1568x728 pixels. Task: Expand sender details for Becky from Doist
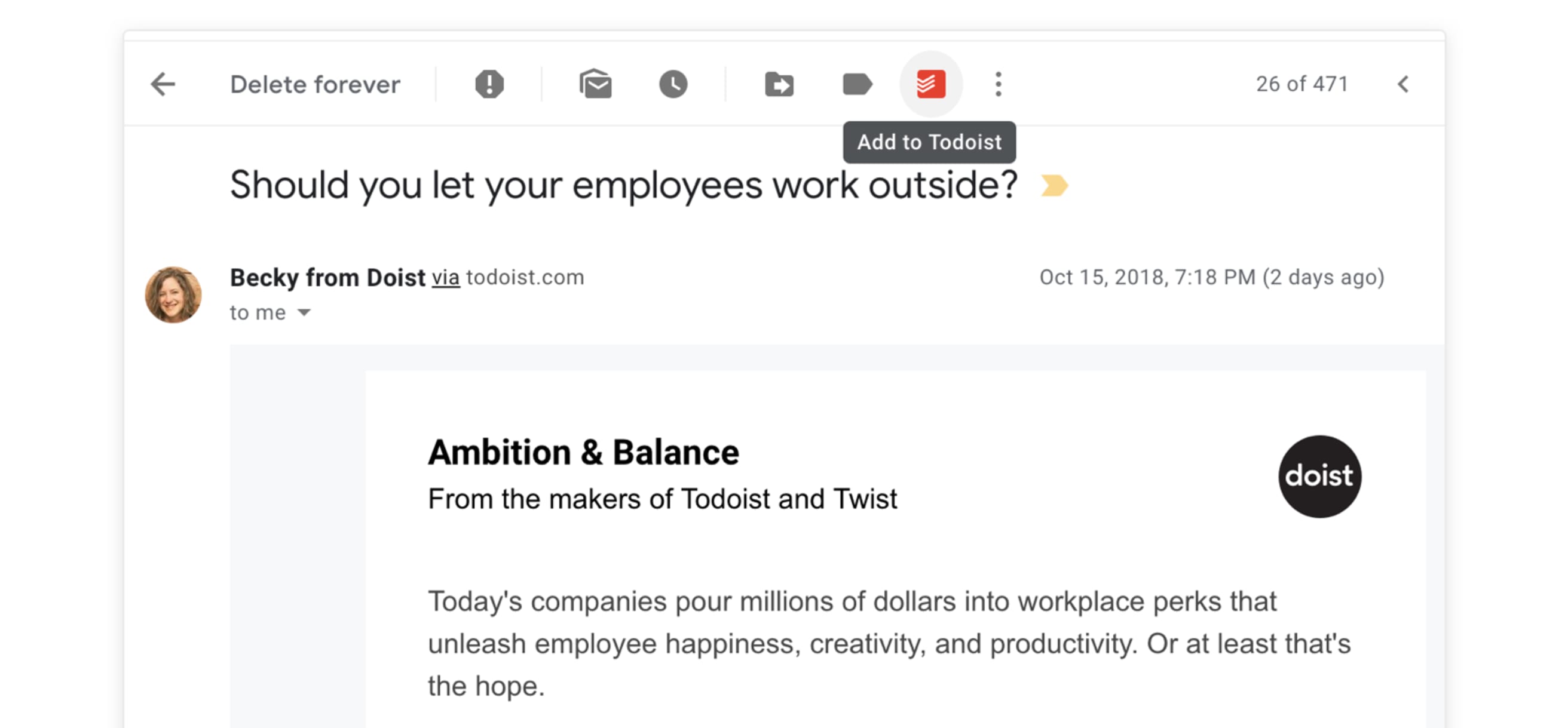click(x=327, y=277)
